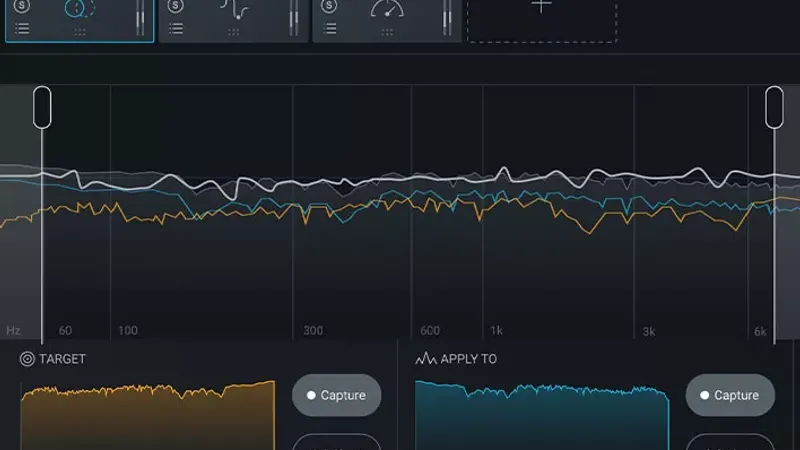Capture the TARGET spectrum
Viewport: 800px width, 450px height.
click(x=336, y=395)
